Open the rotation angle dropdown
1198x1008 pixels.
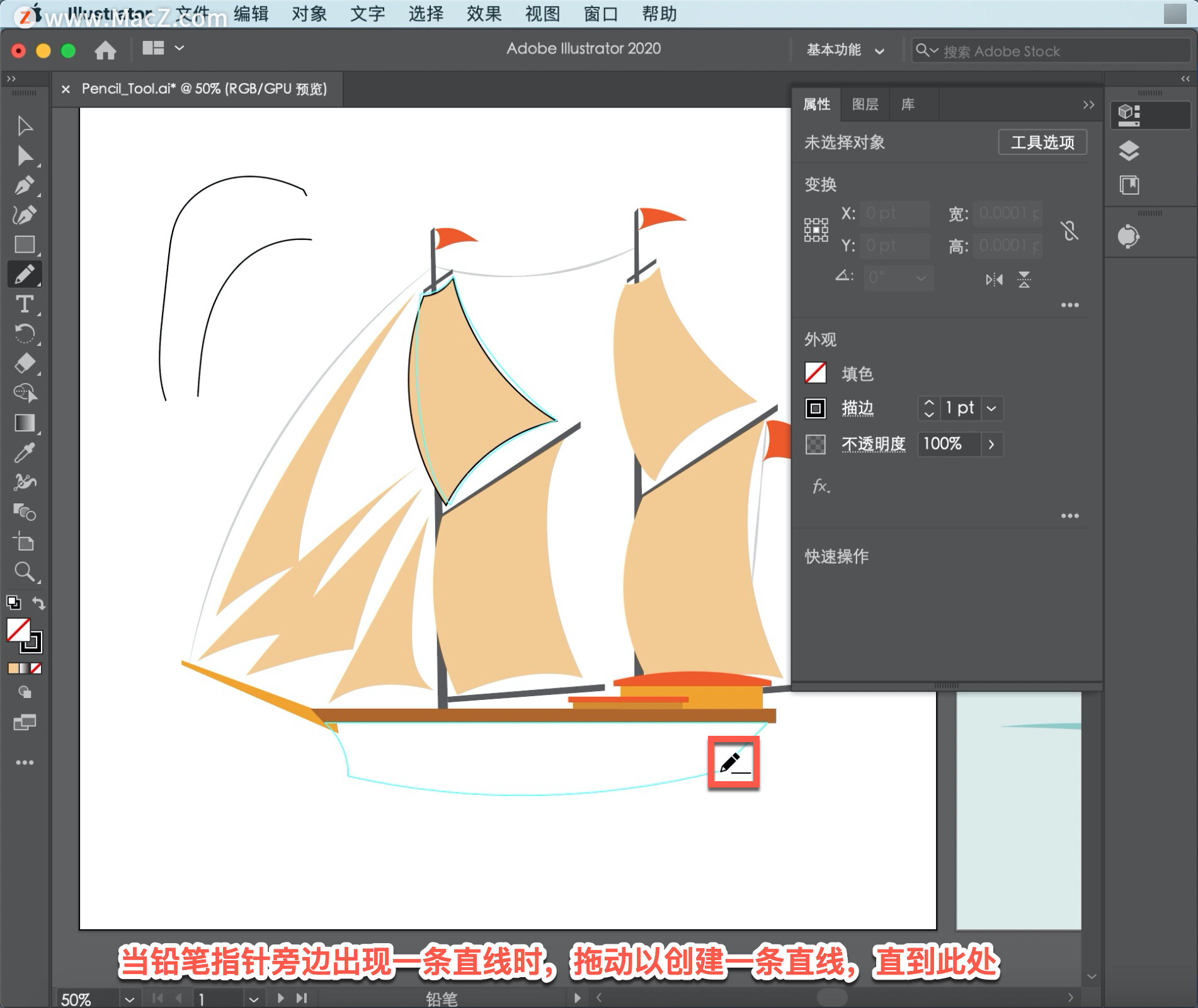(x=921, y=278)
